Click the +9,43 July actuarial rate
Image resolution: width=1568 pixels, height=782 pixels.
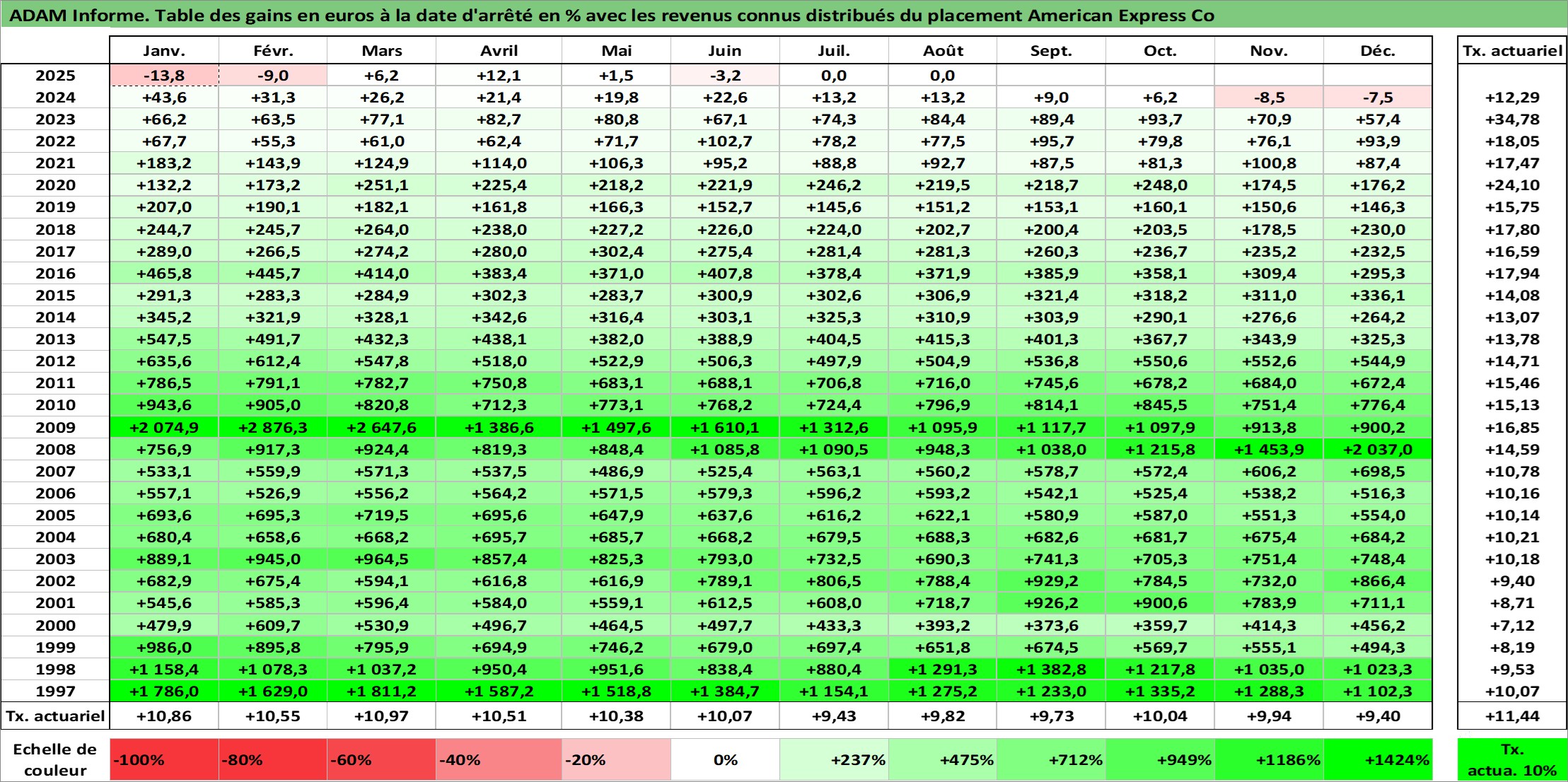[x=834, y=716]
